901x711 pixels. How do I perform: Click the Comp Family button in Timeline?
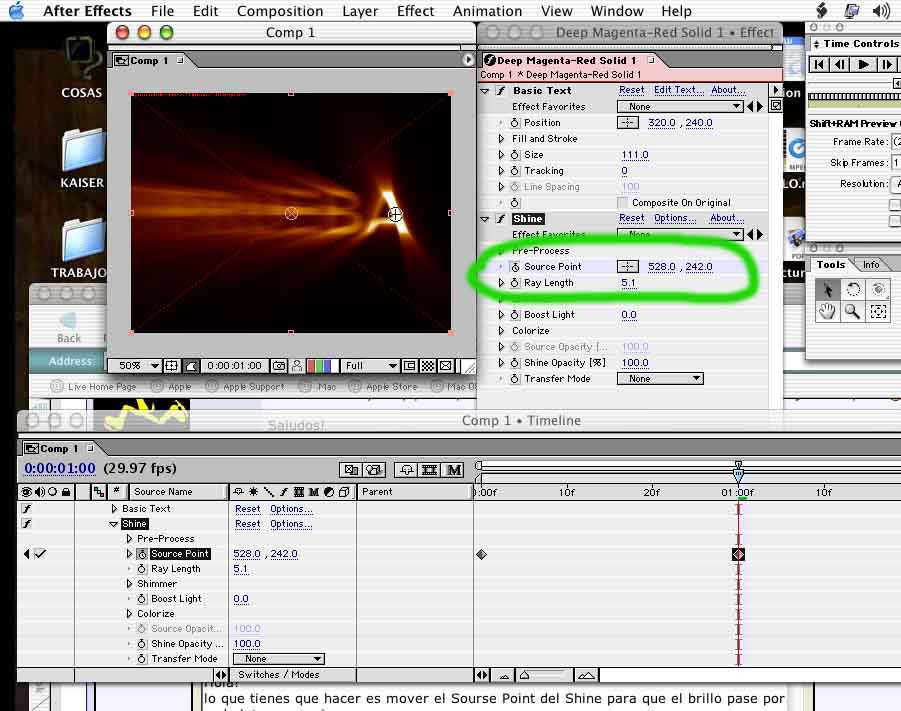coord(351,470)
